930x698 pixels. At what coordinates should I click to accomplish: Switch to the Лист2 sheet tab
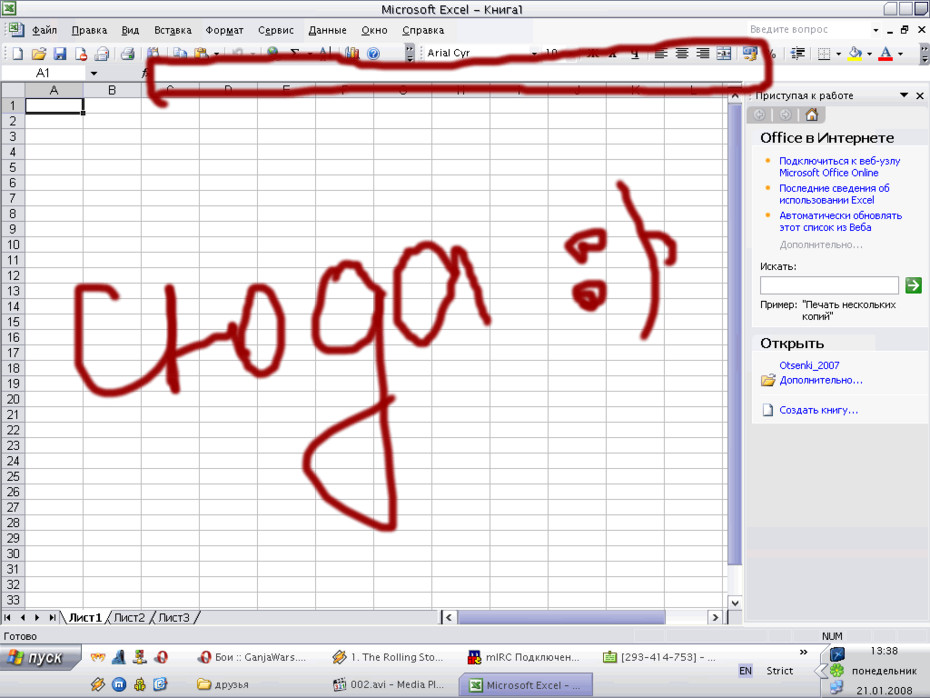(x=129, y=617)
